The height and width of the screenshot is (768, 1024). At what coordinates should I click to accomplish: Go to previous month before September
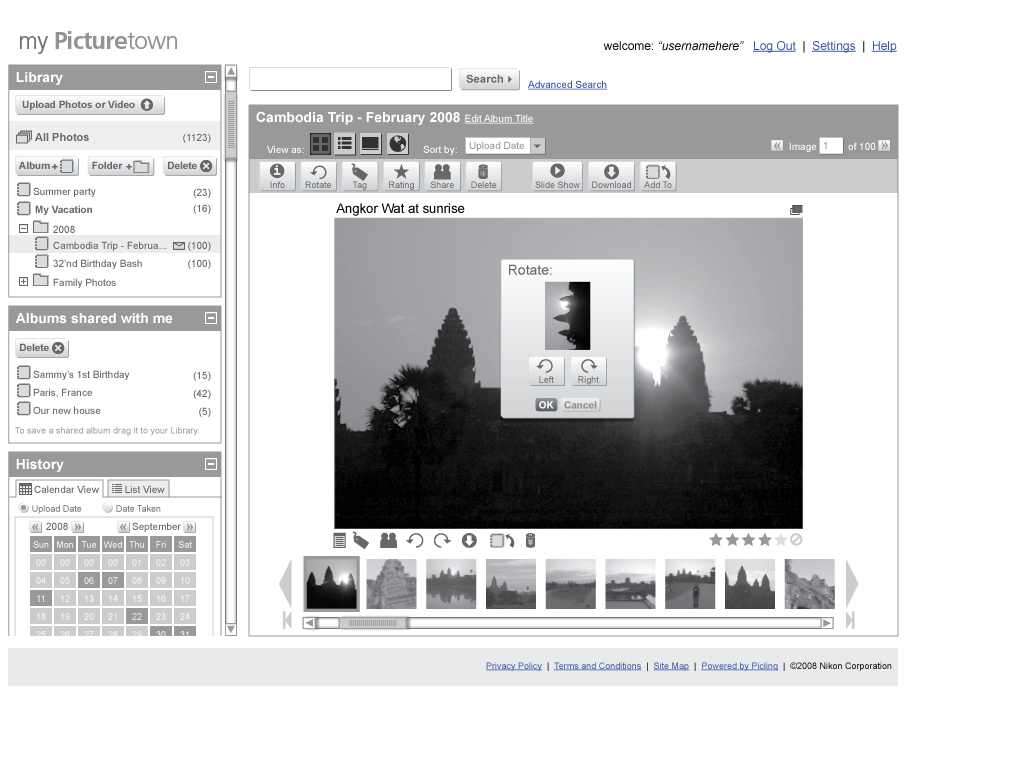click(123, 527)
